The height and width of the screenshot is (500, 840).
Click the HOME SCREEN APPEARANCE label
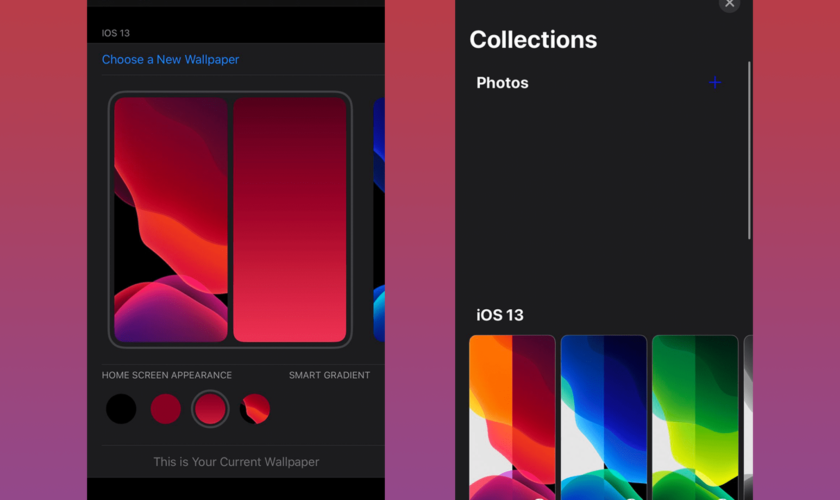point(167,375)
